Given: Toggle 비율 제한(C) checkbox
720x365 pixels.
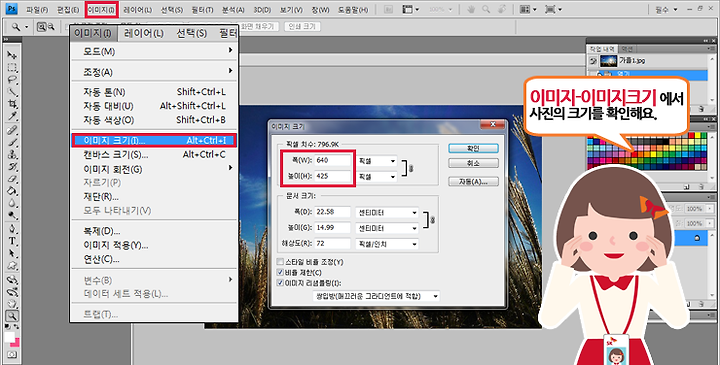Looking at the screenshot, I should pos(280,272).
